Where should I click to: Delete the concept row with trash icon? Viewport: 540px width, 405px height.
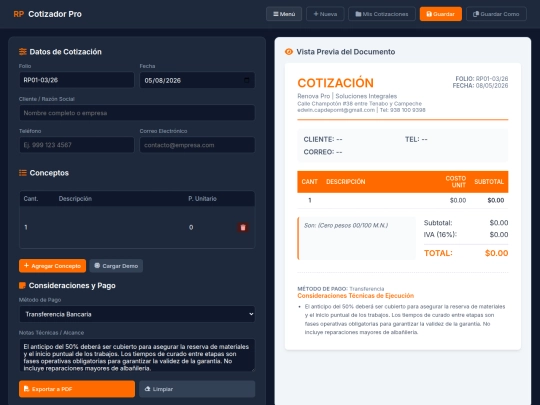click(243, 227)
